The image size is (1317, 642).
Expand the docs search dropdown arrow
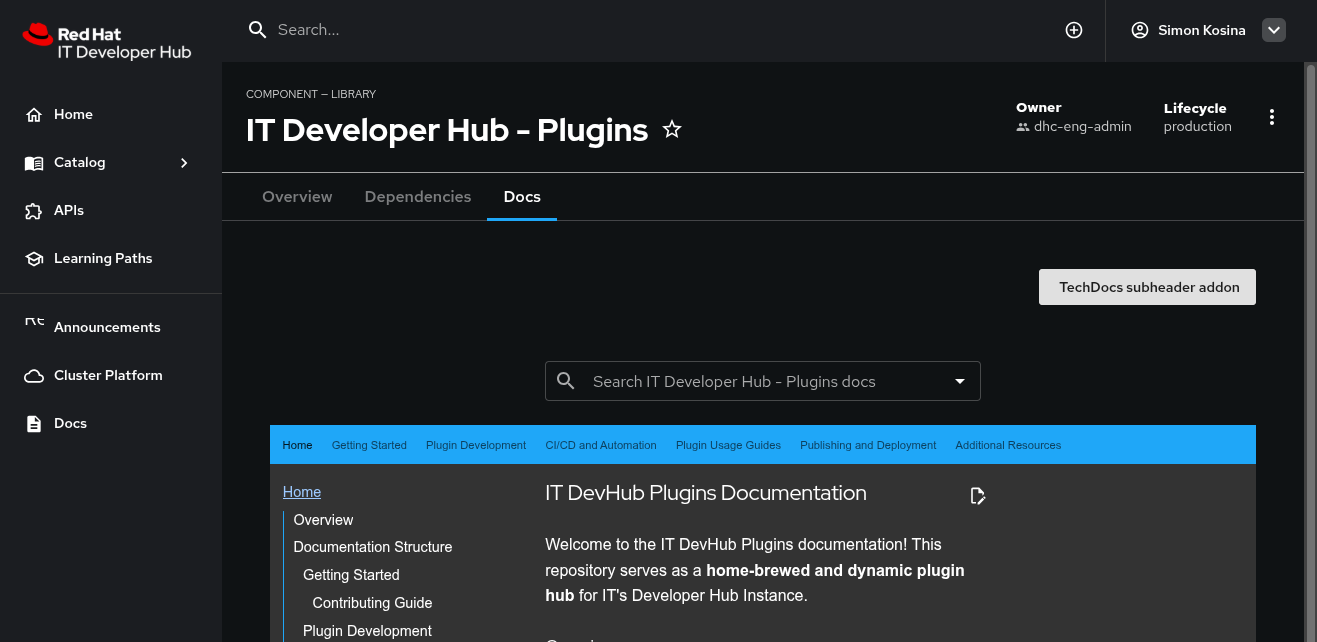(960, 381)
